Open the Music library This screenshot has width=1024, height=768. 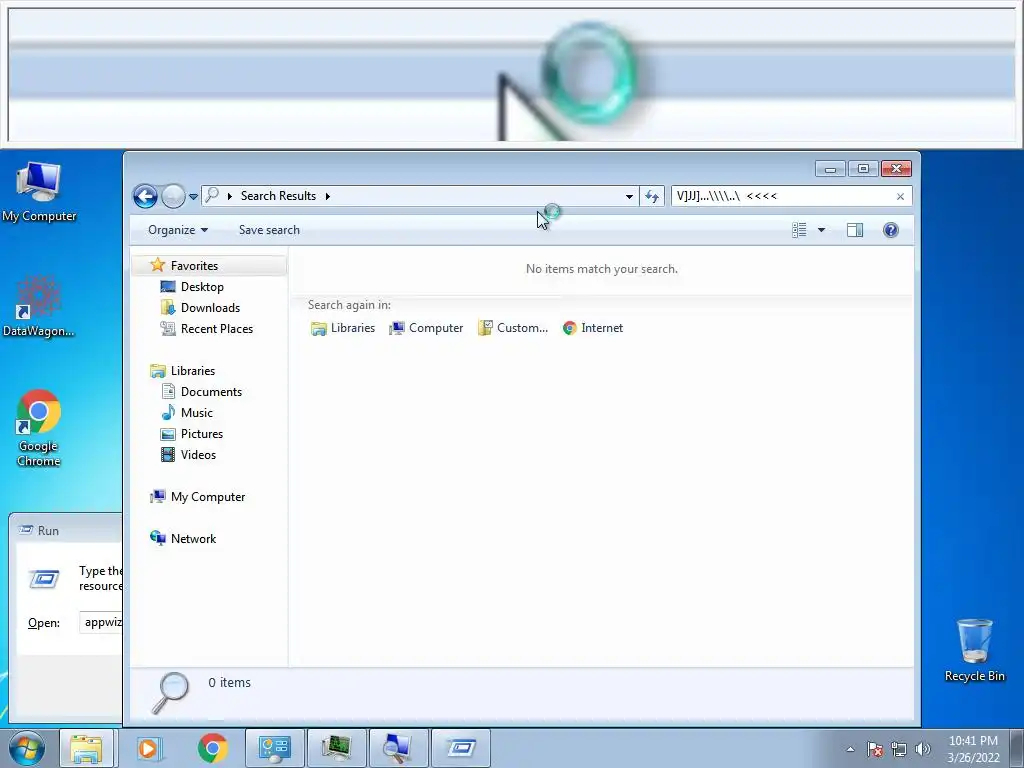tap(197, 413)
